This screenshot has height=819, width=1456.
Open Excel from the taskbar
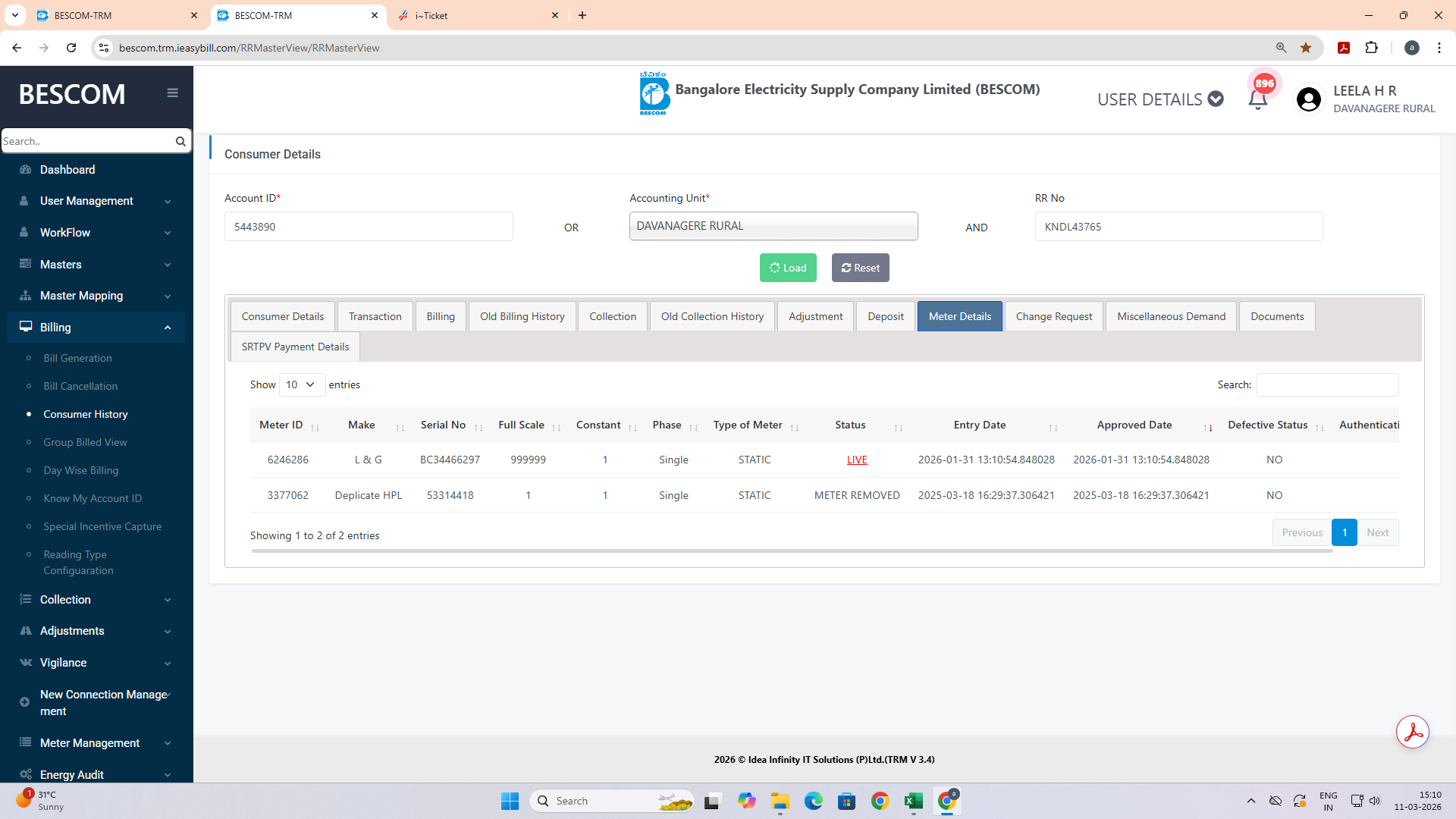(913, 801)
